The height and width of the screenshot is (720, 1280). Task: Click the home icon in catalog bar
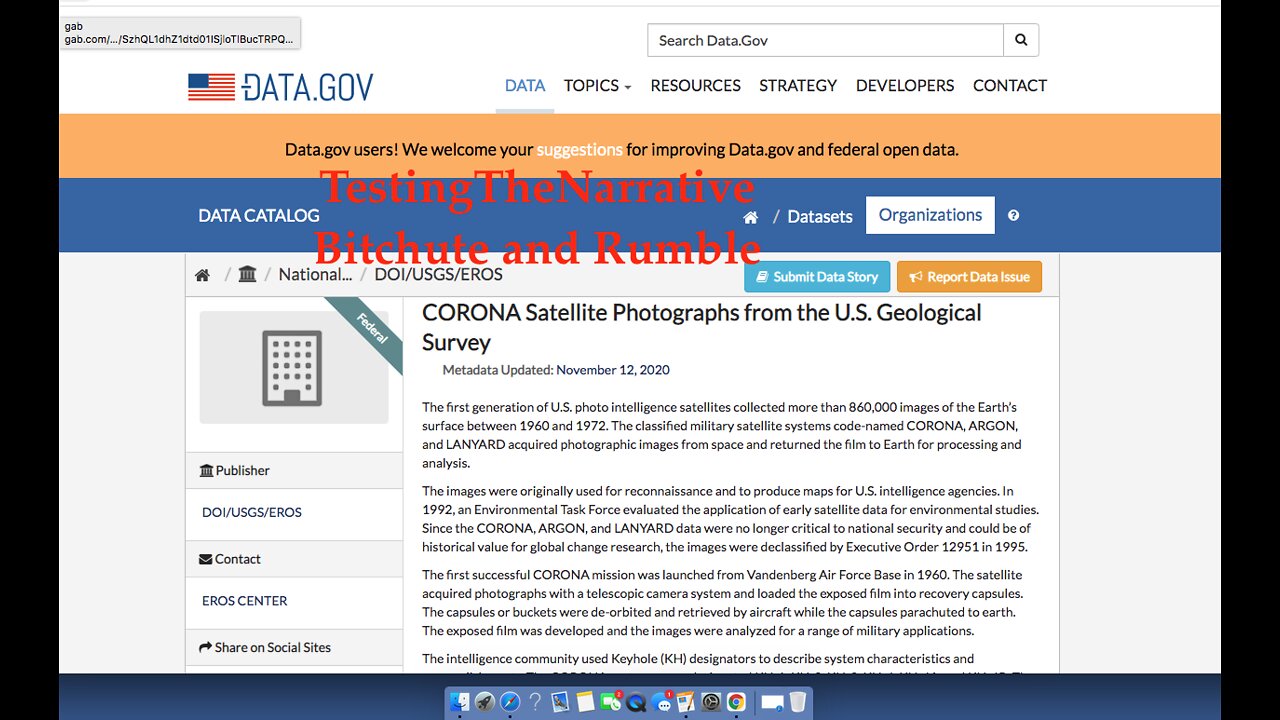tap(751, 217)
